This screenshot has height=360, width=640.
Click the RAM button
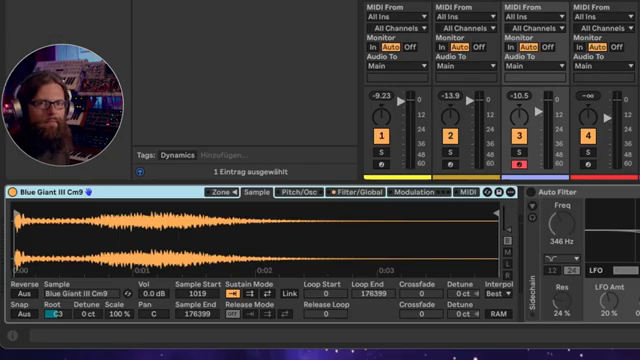pos(498,314)
